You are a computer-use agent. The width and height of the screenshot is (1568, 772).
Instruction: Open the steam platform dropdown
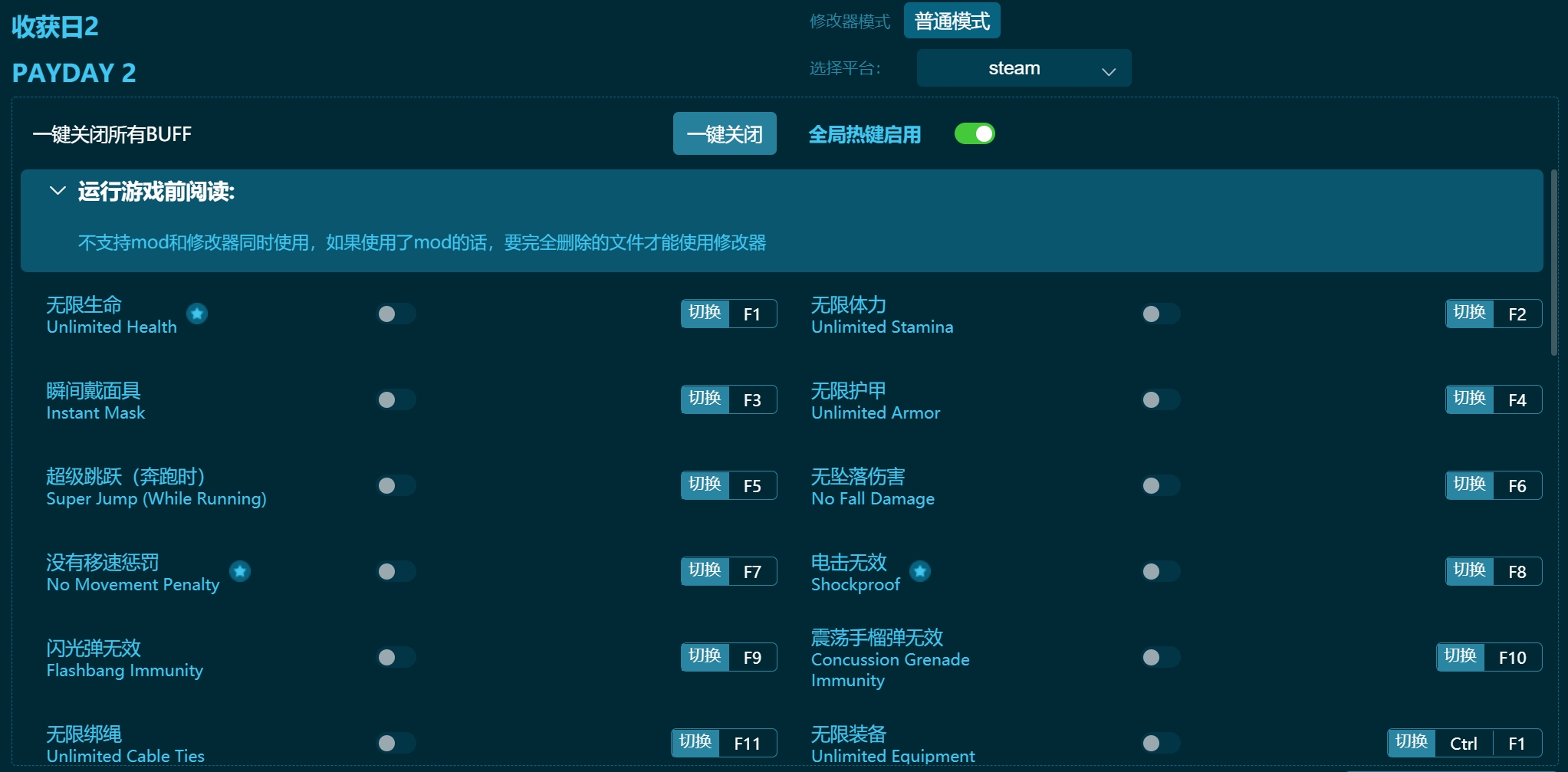click(x=1024, y=68)
